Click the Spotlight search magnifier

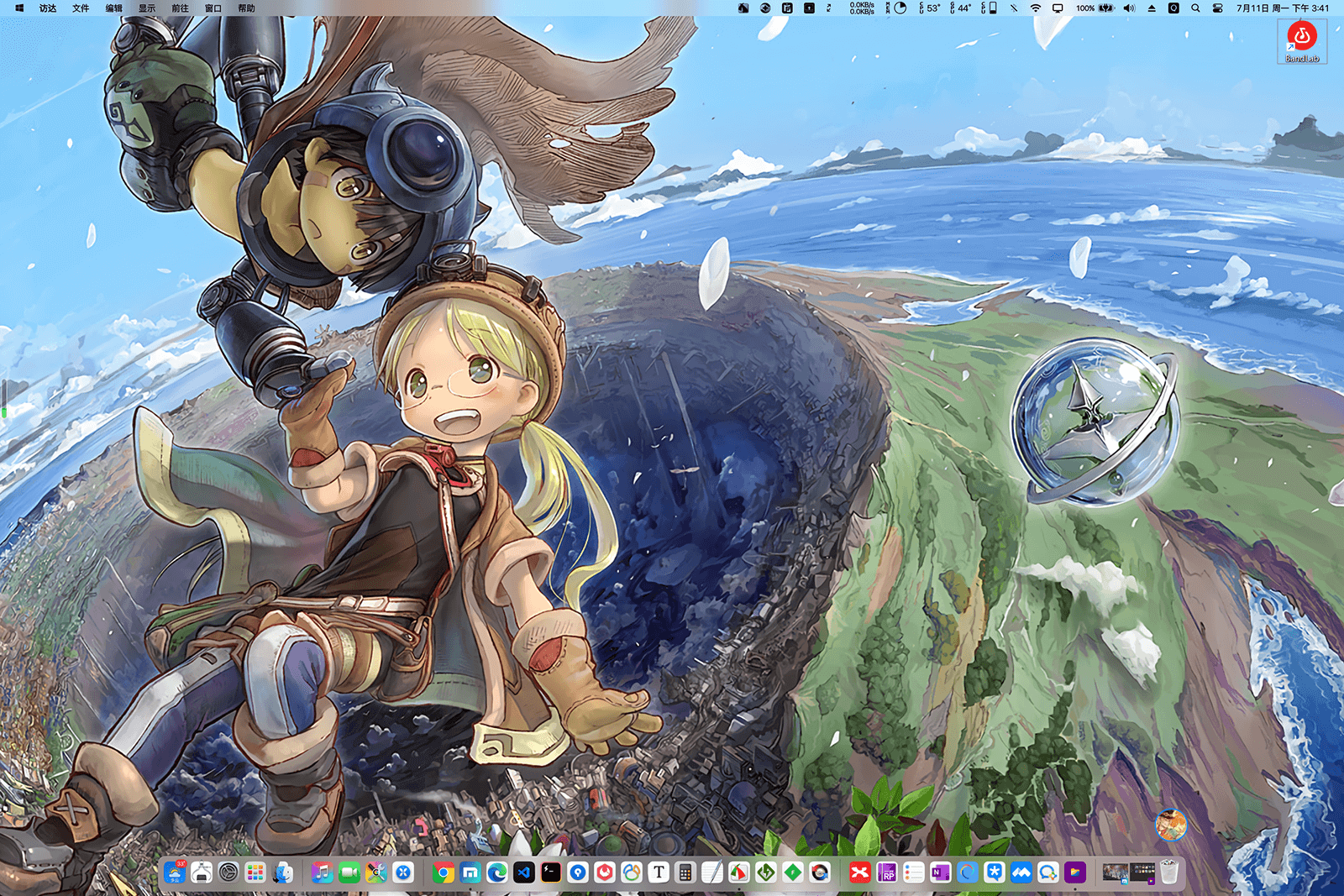tap(1195, 8)
